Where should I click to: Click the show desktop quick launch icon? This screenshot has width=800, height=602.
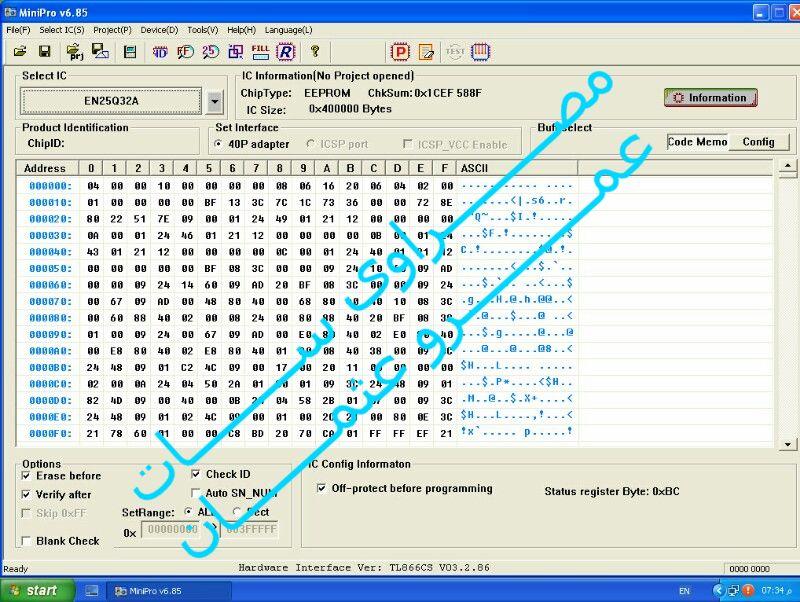(x=92, y=591)
